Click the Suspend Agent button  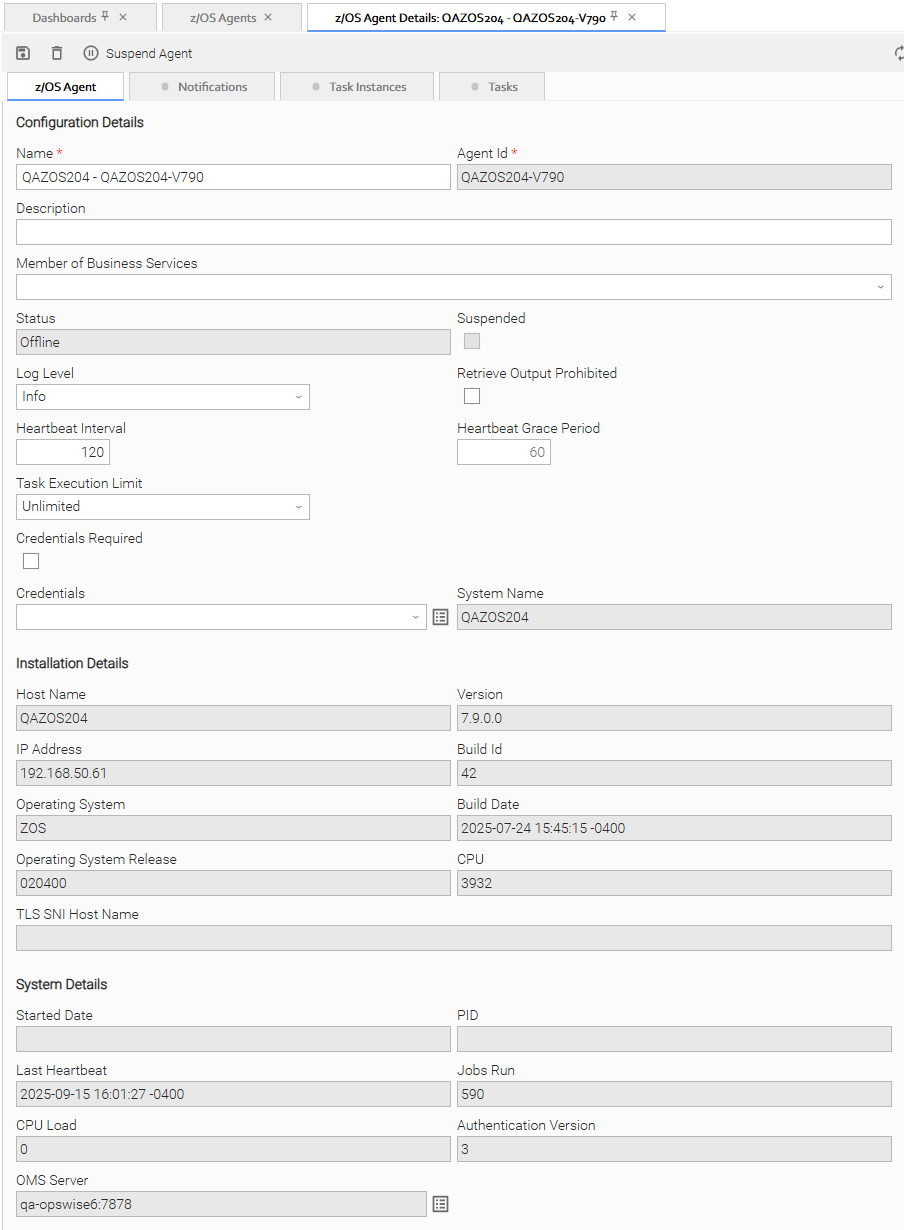138,54
